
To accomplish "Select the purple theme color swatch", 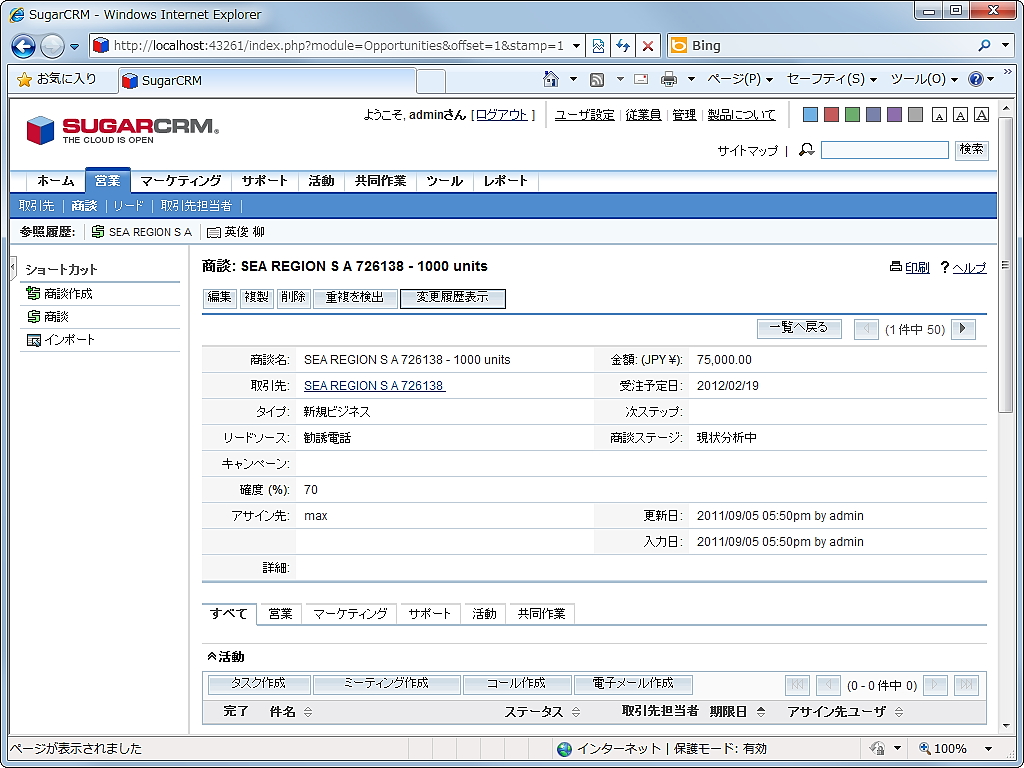I will pyautogui.click(x=894, y=114).
